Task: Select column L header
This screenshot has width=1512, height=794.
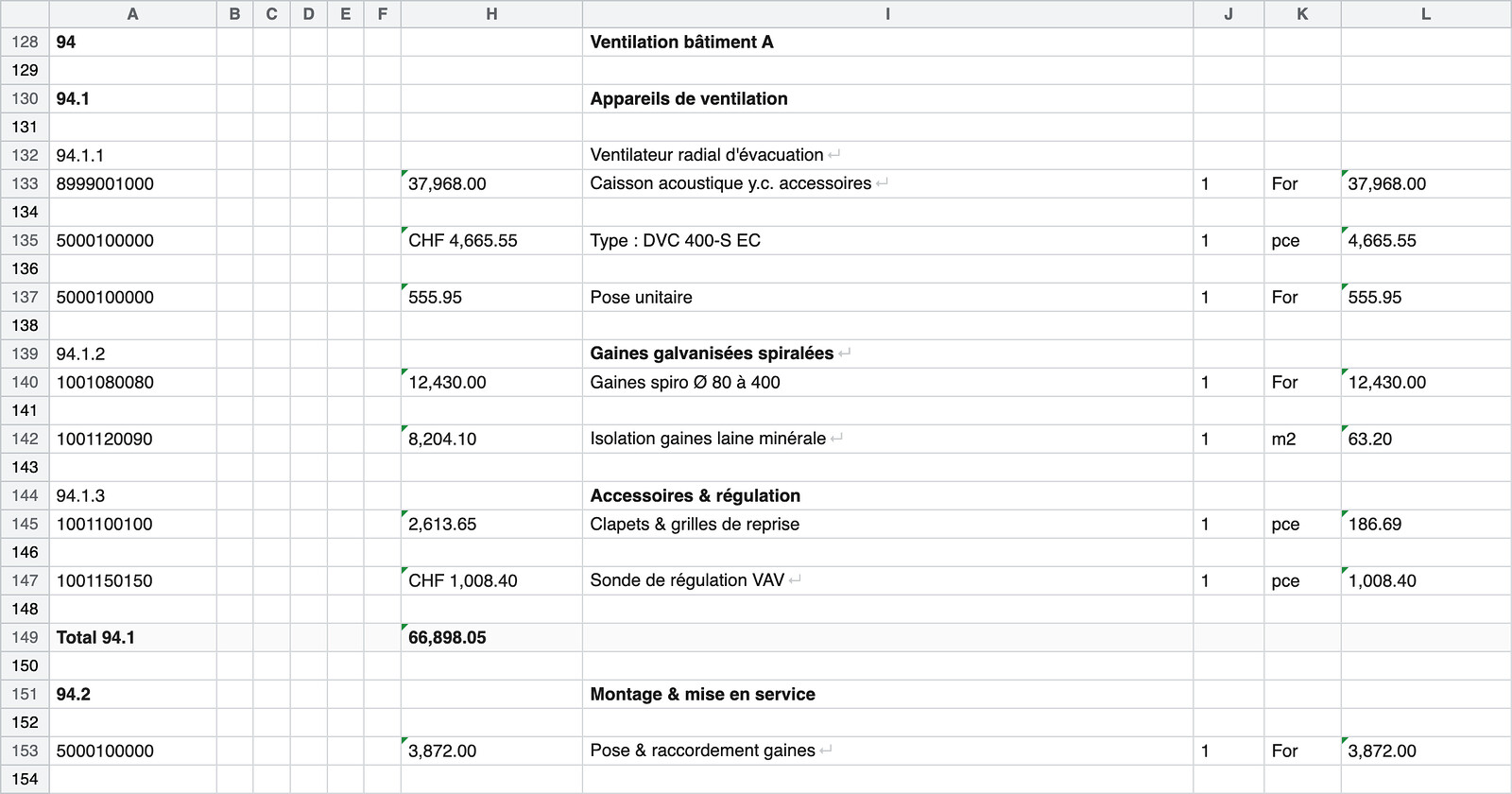Action: [x=1426, y=14]
